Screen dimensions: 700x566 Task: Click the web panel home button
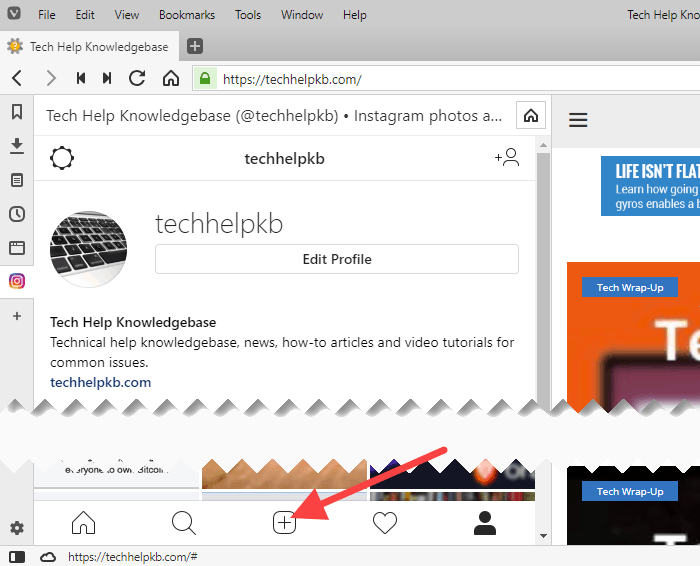click(531, 116)
